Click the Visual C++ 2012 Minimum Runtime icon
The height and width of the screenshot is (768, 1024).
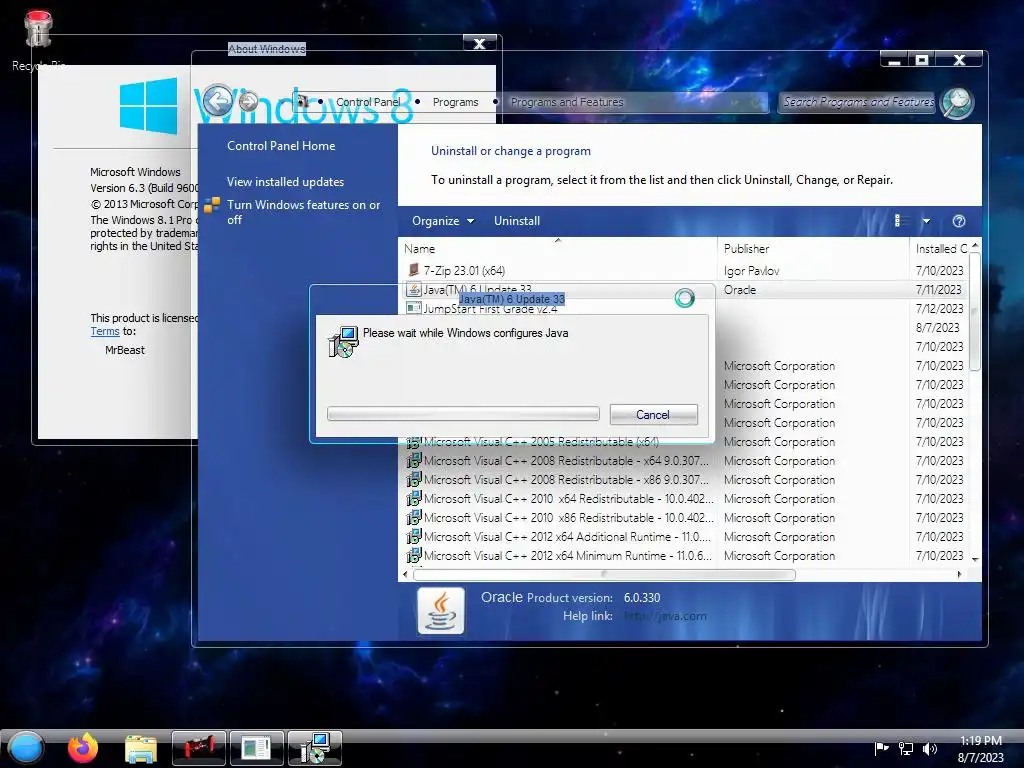coord(413,556)
